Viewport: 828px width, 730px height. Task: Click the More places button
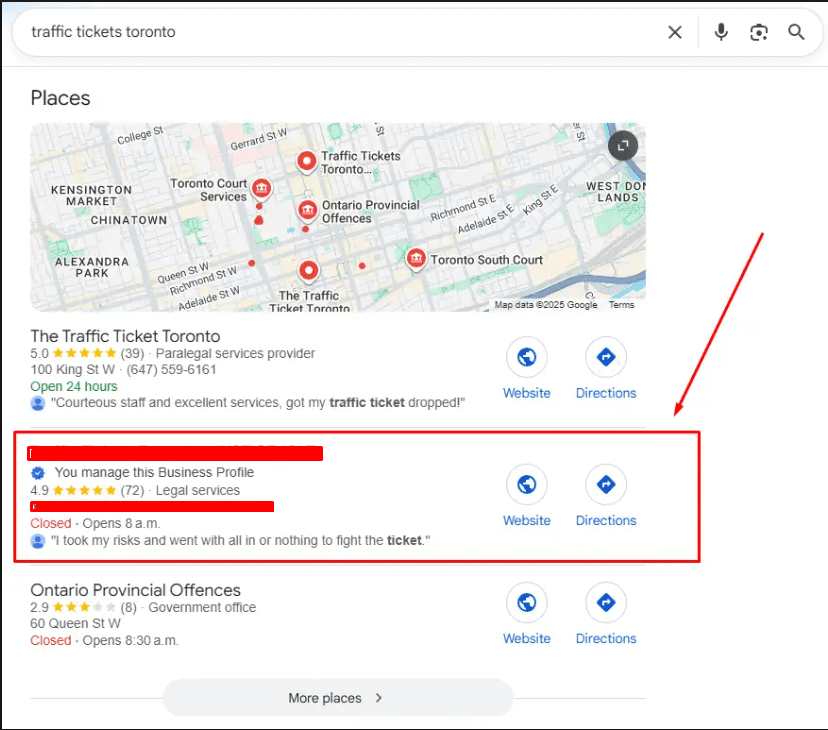(338, 698)
